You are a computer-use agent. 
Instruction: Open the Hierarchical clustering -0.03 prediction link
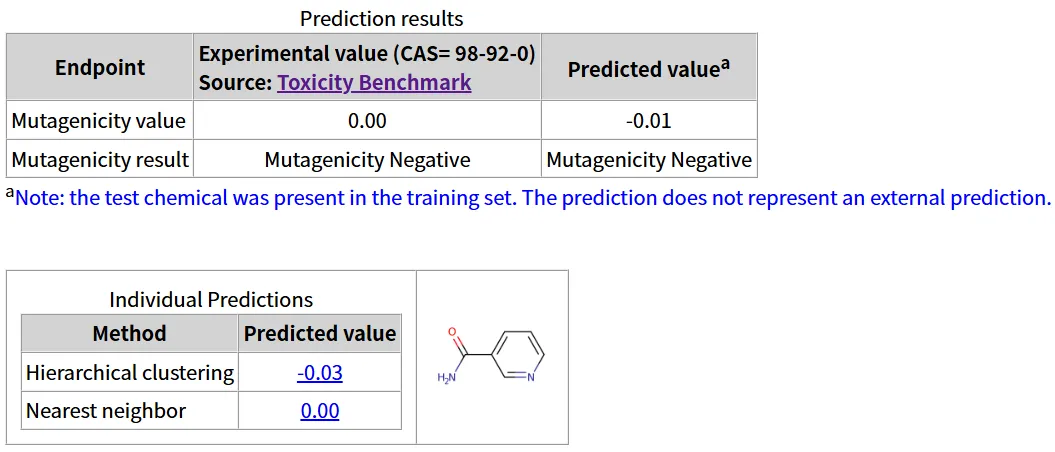[320, 373]
